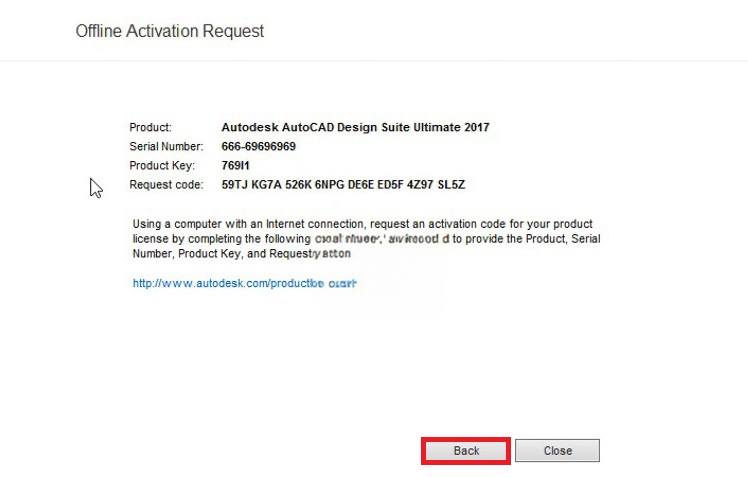This screenshot has width=748, height=477.
Task: Click the last request code block SL5Z
Action: 451,185
